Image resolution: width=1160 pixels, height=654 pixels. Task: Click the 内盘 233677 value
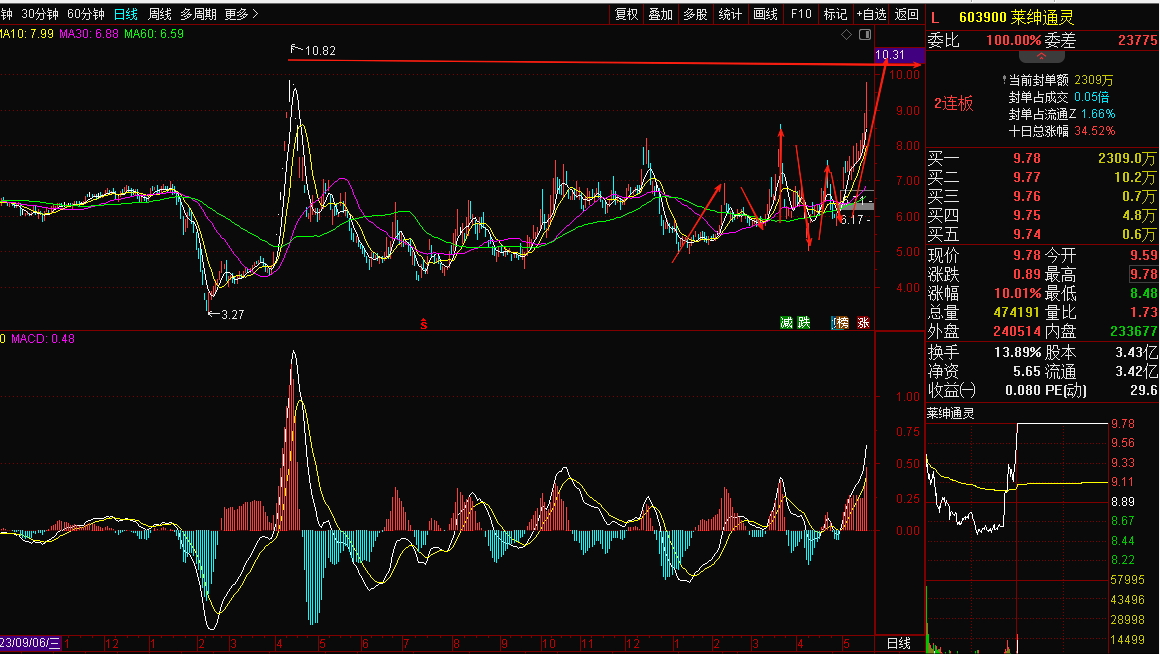pyautogui.click(x=1133, y=332)
